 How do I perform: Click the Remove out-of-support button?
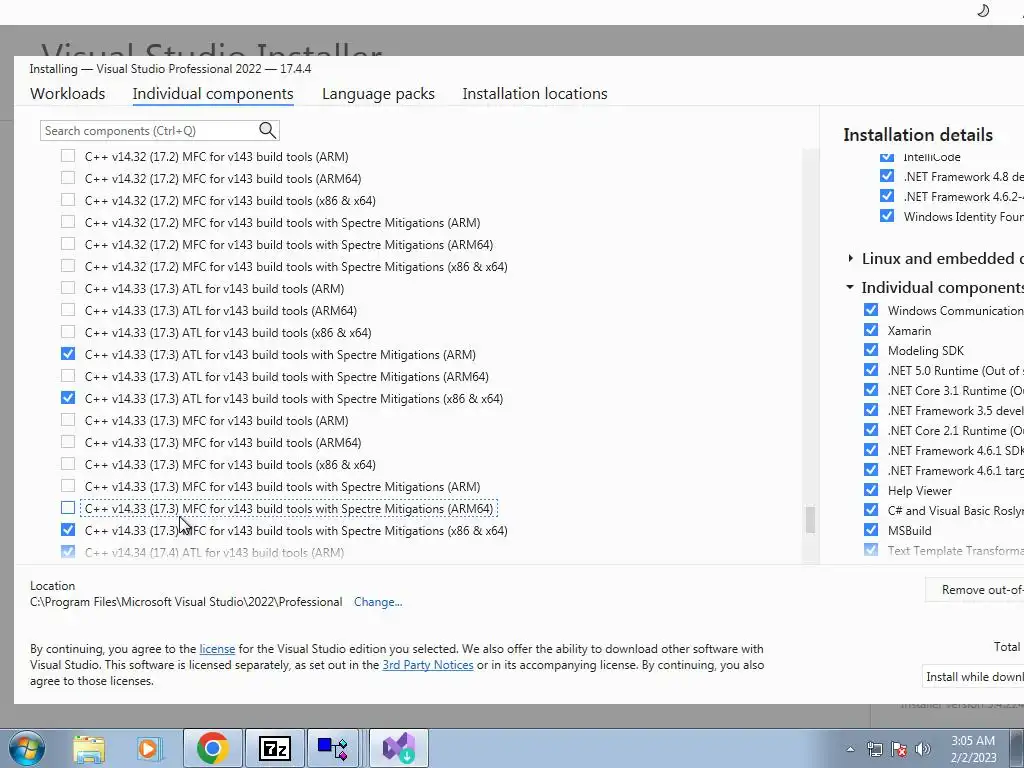tap(974, 590)
